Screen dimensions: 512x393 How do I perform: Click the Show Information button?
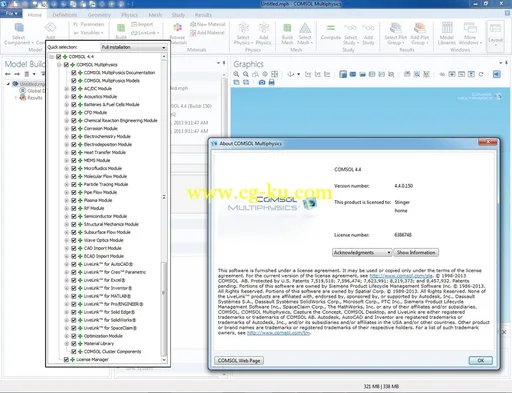point(416,253)
